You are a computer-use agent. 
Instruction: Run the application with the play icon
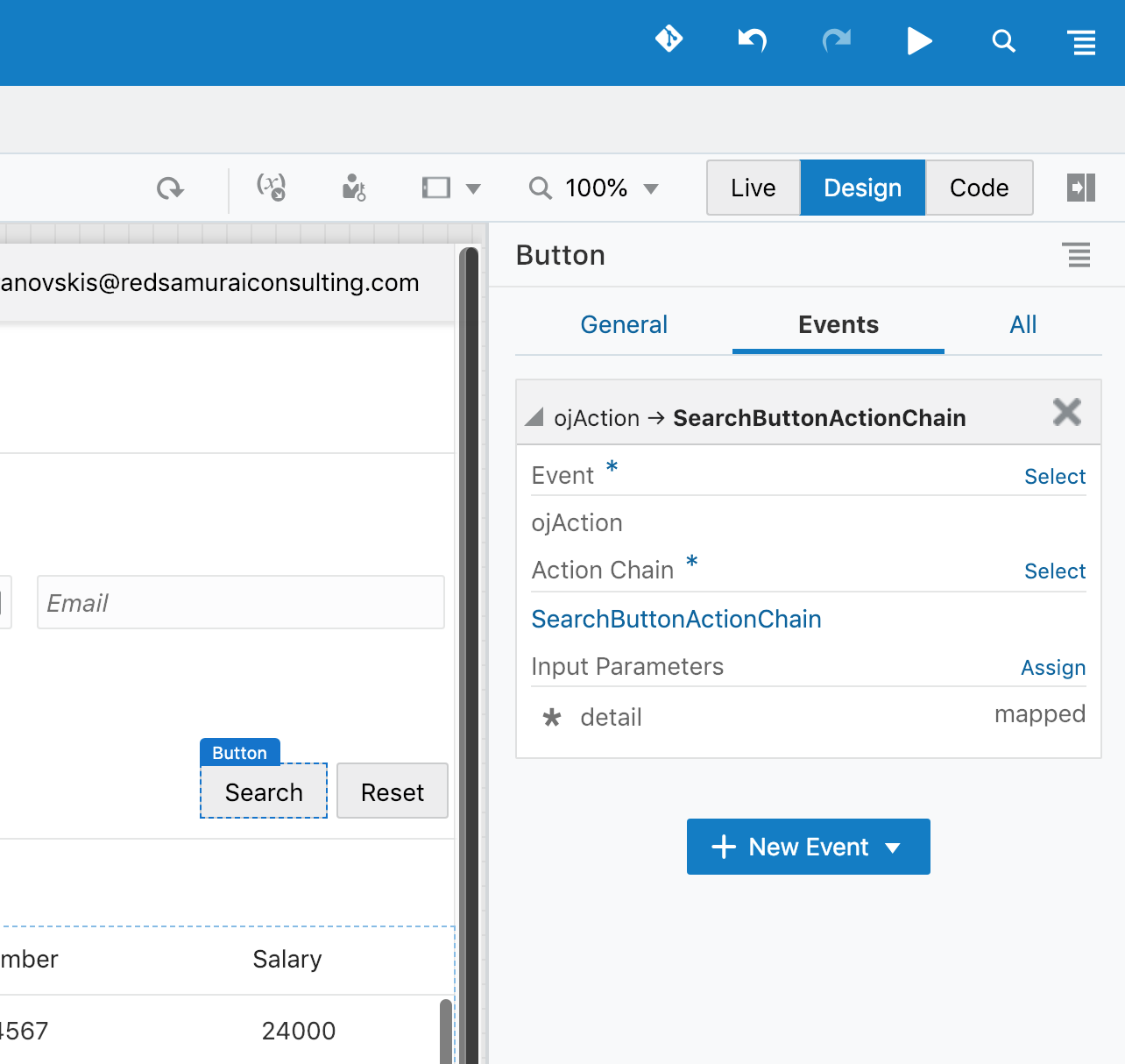(919, 40)
